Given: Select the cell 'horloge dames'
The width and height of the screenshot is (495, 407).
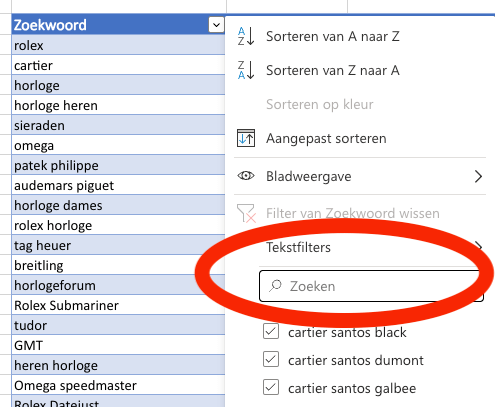Looking at the screenshot, I should [118, 205].
